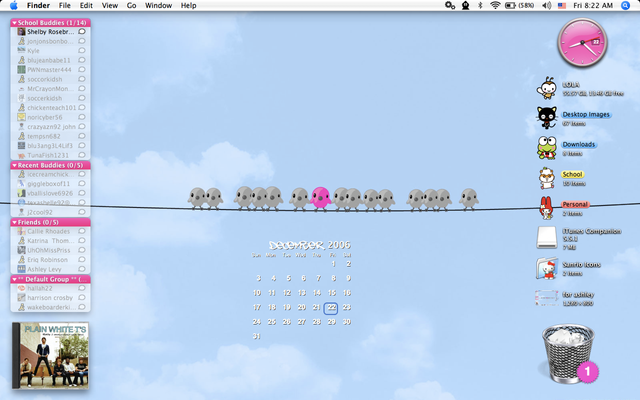Select buddy tempsn682

click(51, 136)
